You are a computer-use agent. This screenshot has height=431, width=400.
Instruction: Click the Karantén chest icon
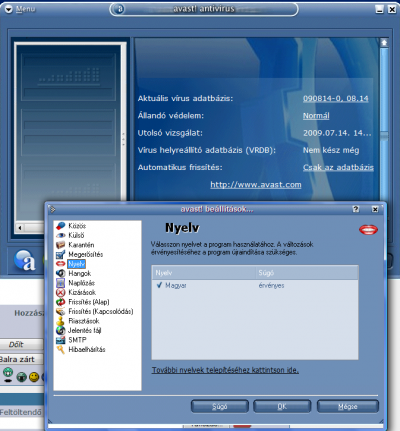(x=61, y=245)
